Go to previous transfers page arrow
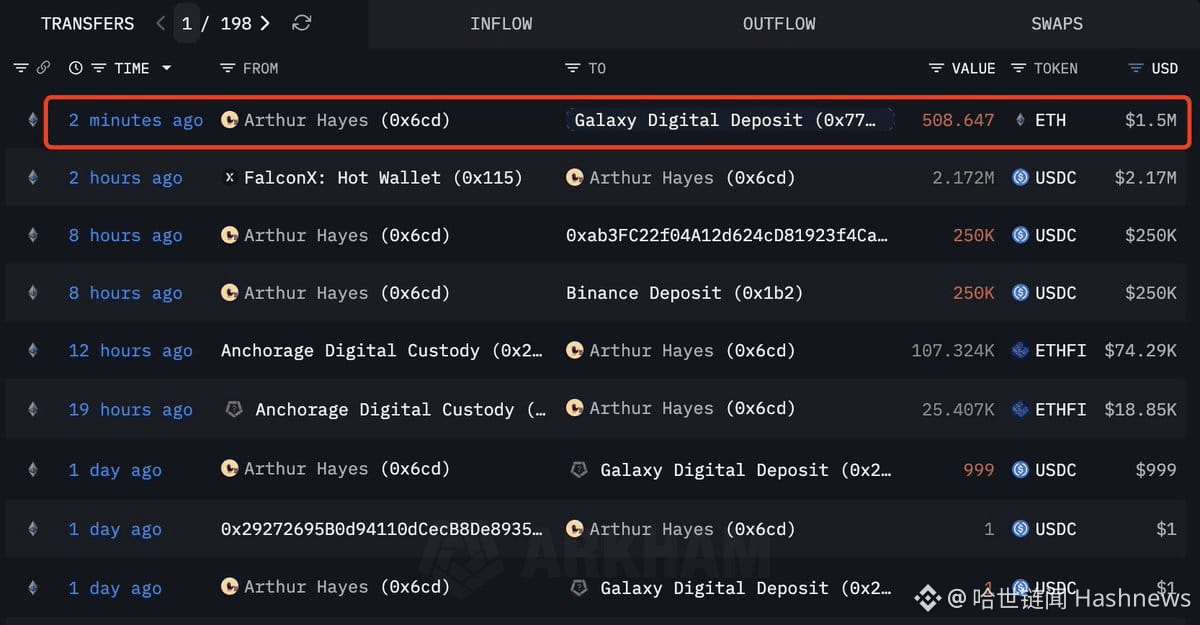This screenshot has height=625, width=1200. click(x=161, y=23)
